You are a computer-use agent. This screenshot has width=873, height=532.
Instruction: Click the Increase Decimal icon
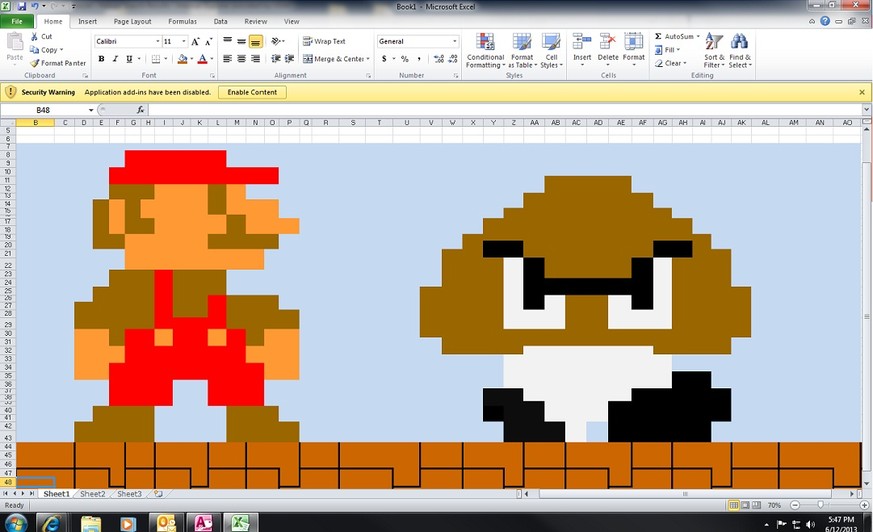(439, 59)
